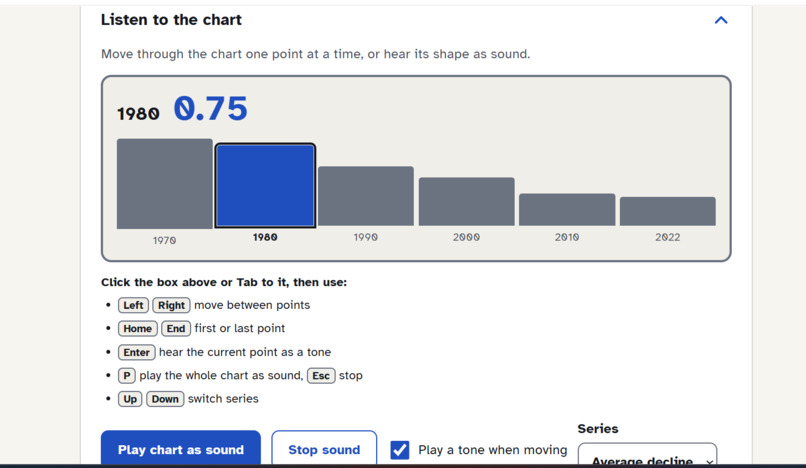
Task: Collapse the Listen to the chart section
Action: point(721,20)
